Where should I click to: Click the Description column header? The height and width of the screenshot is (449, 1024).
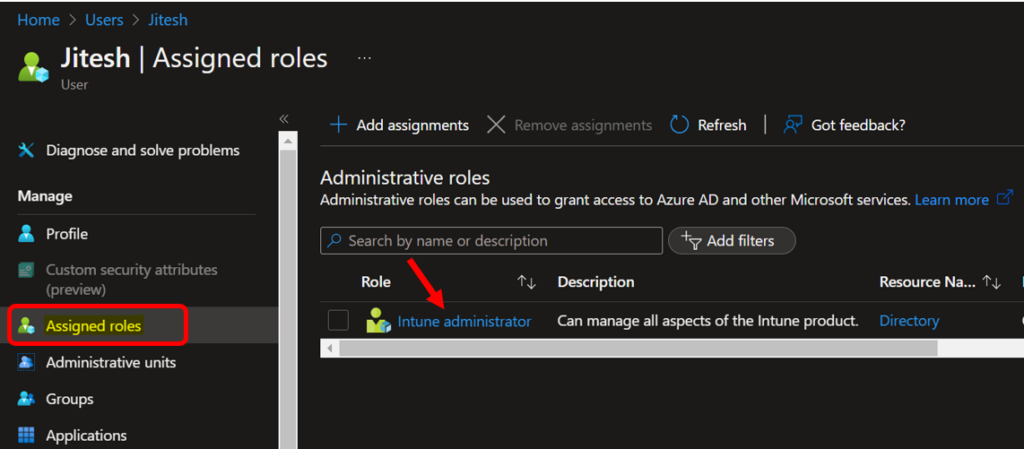[596, 282]
